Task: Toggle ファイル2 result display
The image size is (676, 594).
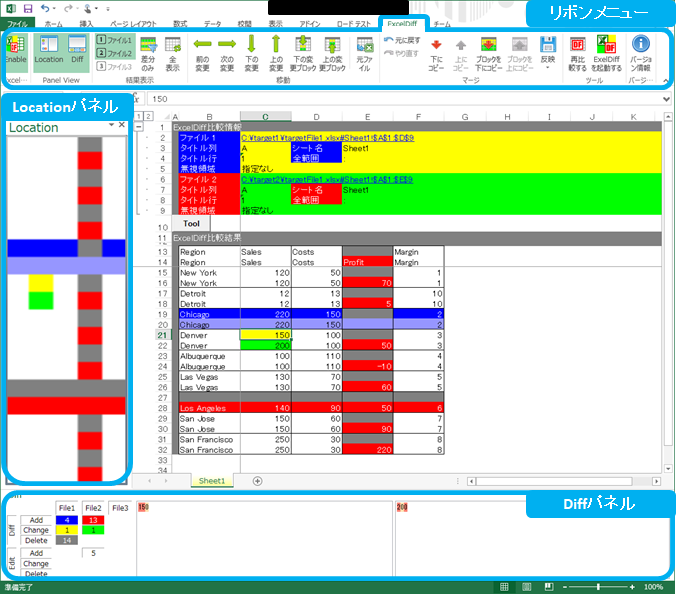Action: pos(115,53)
